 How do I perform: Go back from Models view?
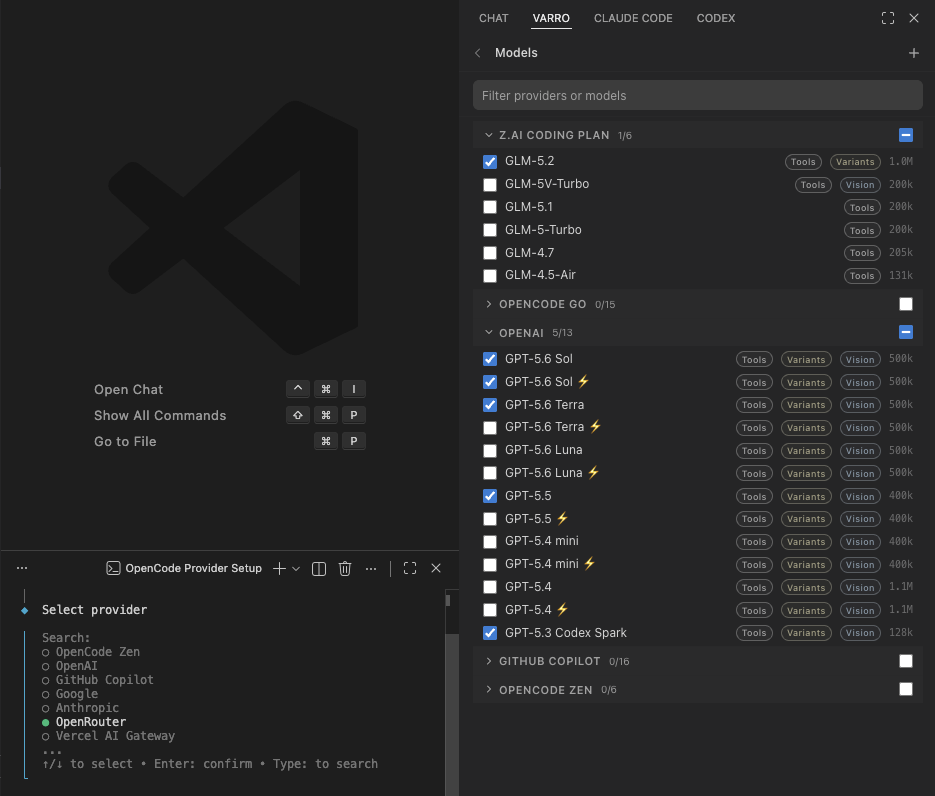[478, 53]
